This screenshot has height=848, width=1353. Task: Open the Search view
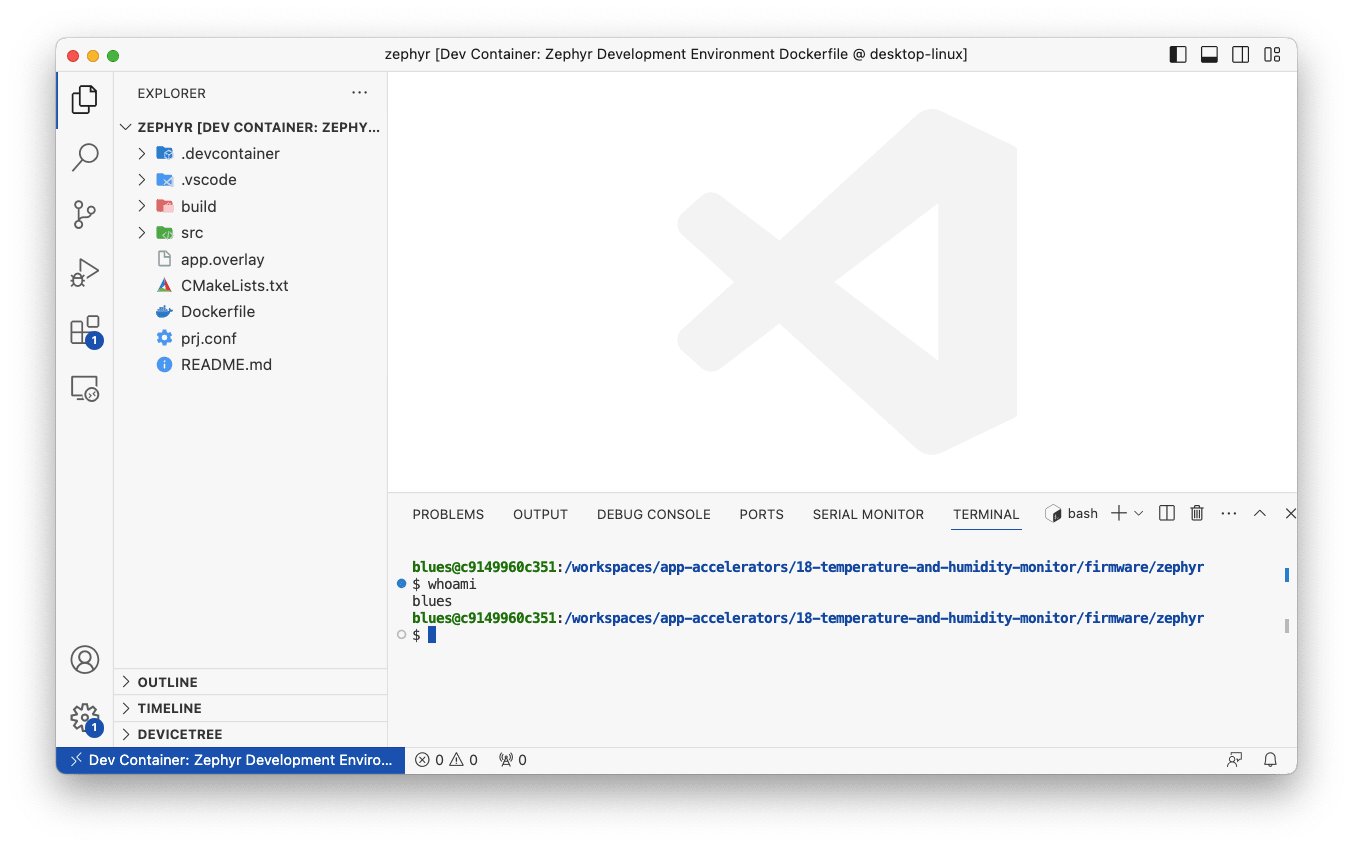85,157
